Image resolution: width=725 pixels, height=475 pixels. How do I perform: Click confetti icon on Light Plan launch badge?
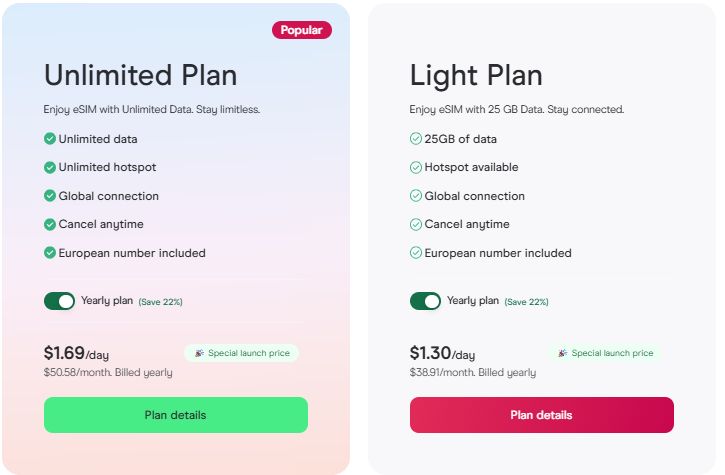point(563,353)
